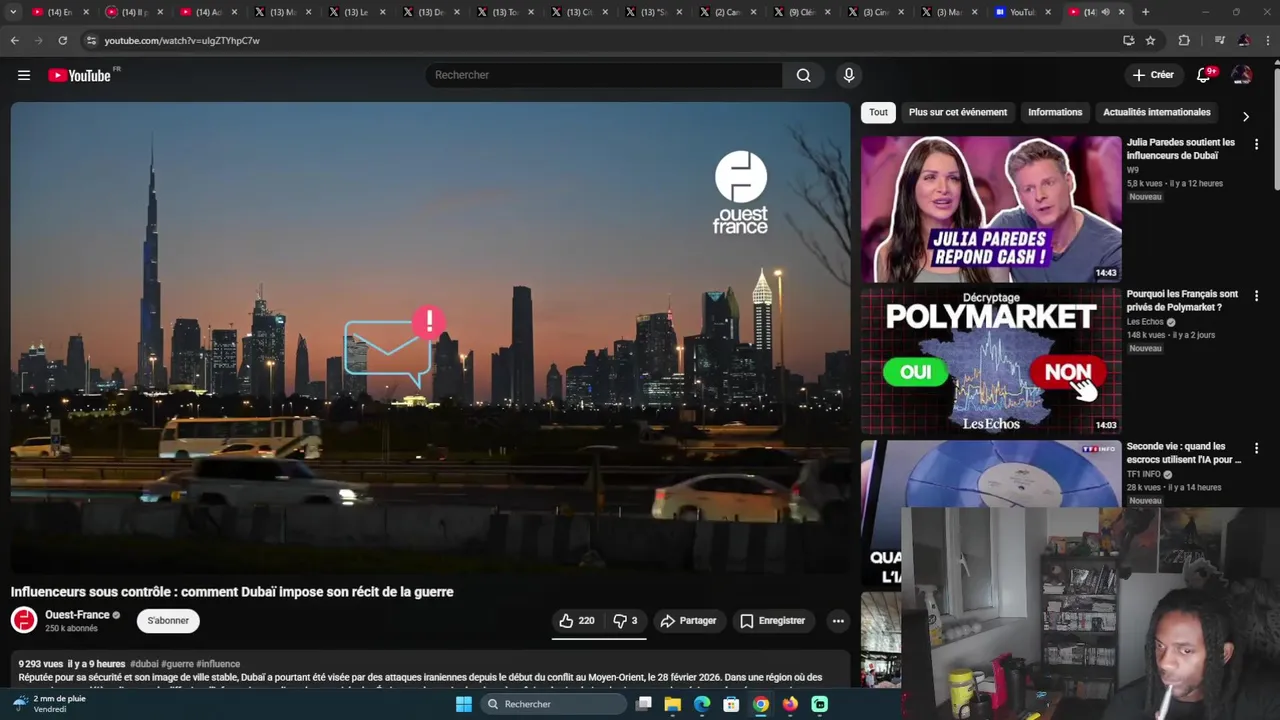The image size is (1280, 720).
Task: Open the YouTube hamburger guide menu
Action: [24, 75]
